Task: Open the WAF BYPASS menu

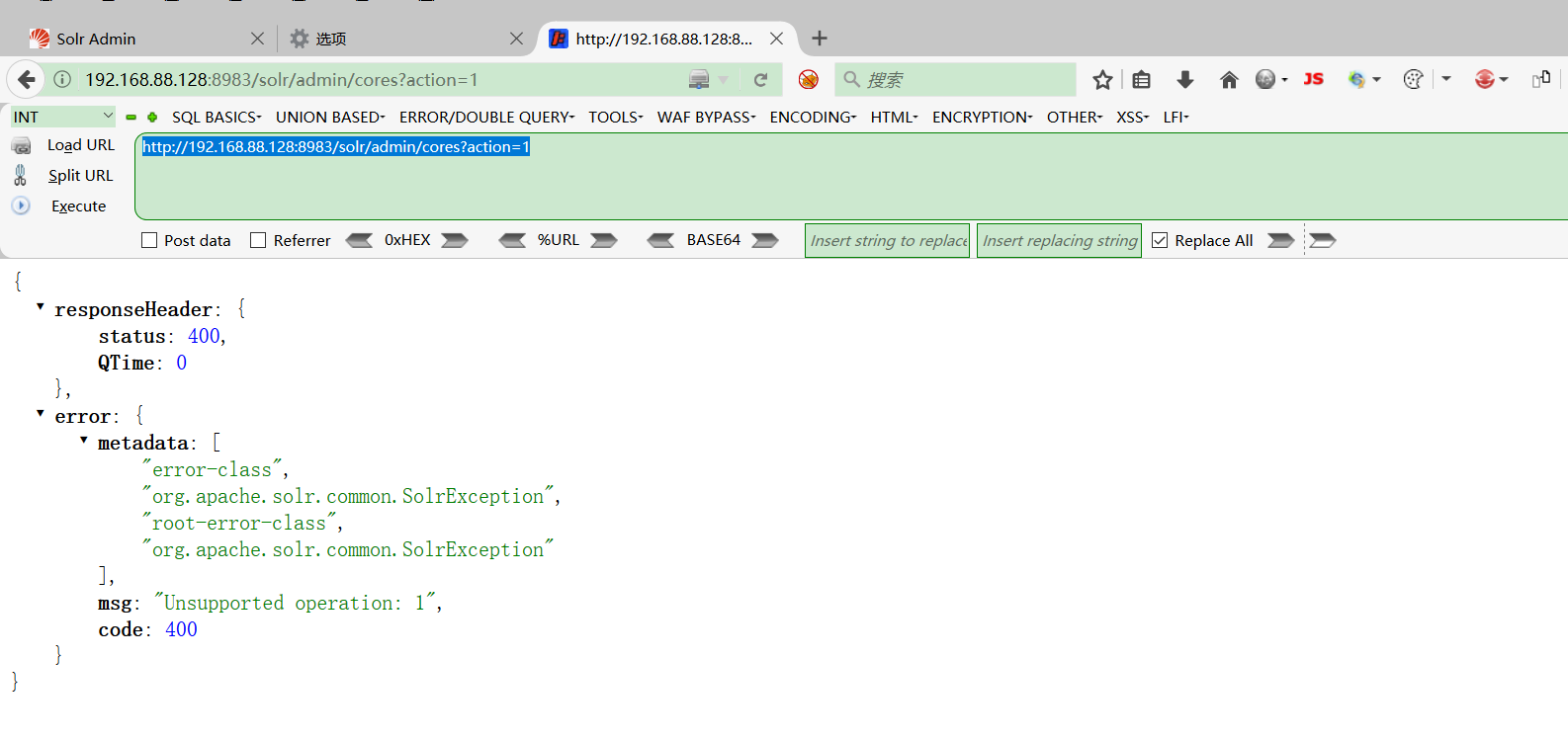Action: [x=707, y=117]
